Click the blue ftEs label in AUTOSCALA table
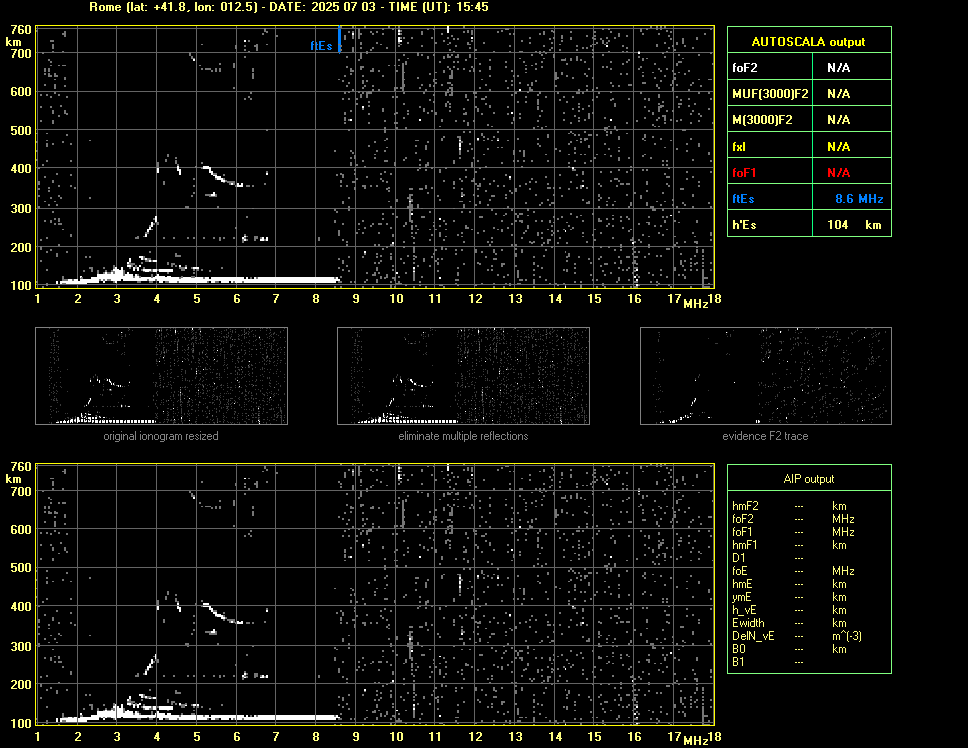This screenshot has width=968, height=748. coord(743,199)
